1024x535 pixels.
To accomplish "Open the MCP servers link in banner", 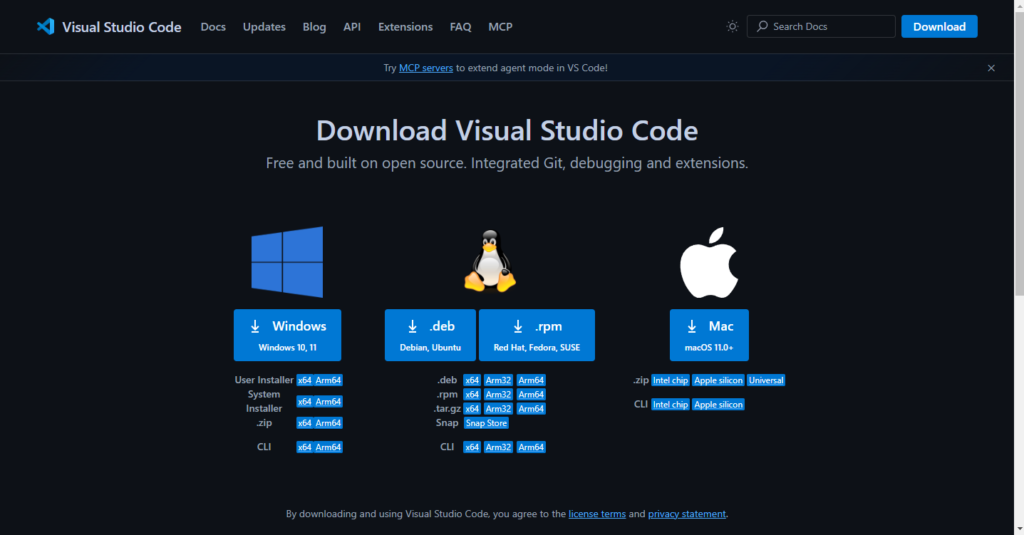I will tap(426, 68).
